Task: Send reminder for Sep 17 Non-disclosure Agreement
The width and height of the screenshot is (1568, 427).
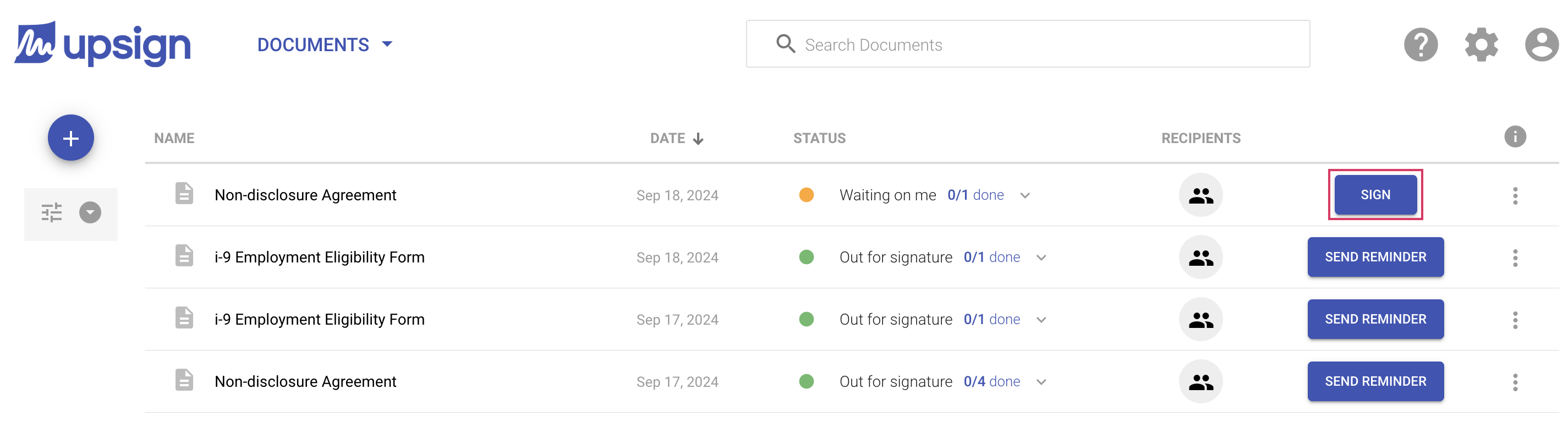Action: point(1375,381)
